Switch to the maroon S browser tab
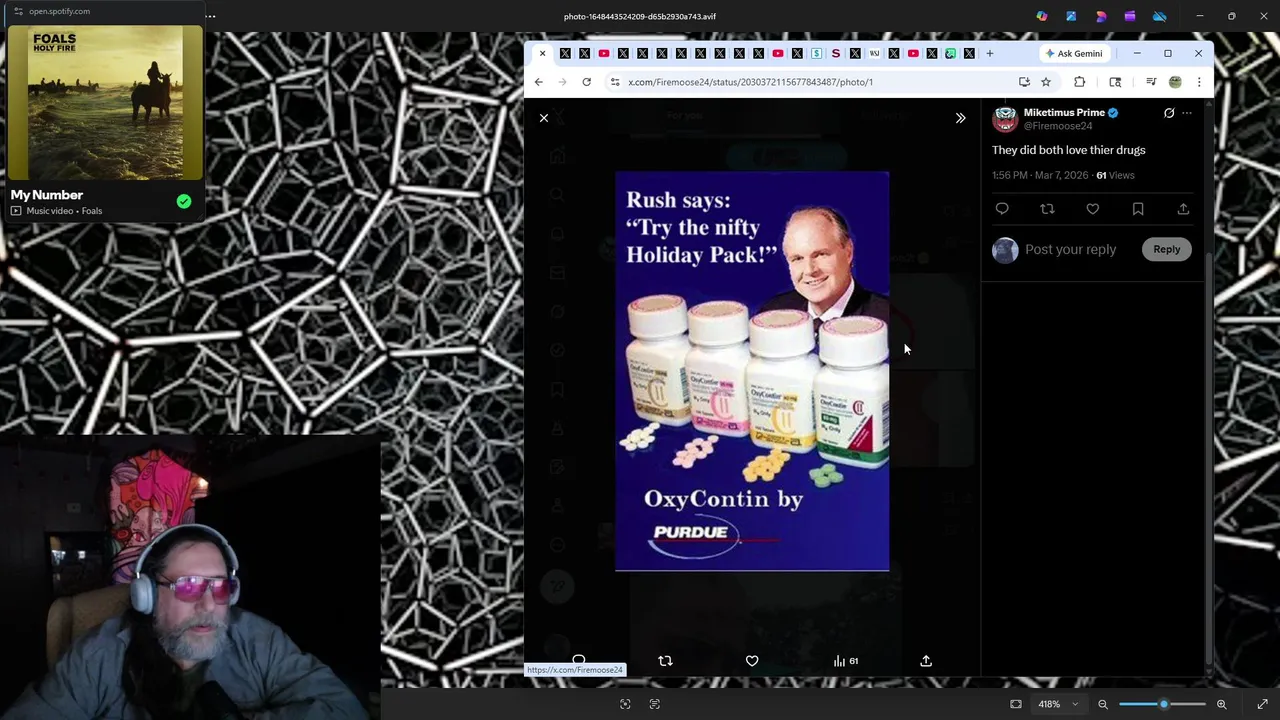The height and width of the screenshot is (720, 1280). click(836, 53)
